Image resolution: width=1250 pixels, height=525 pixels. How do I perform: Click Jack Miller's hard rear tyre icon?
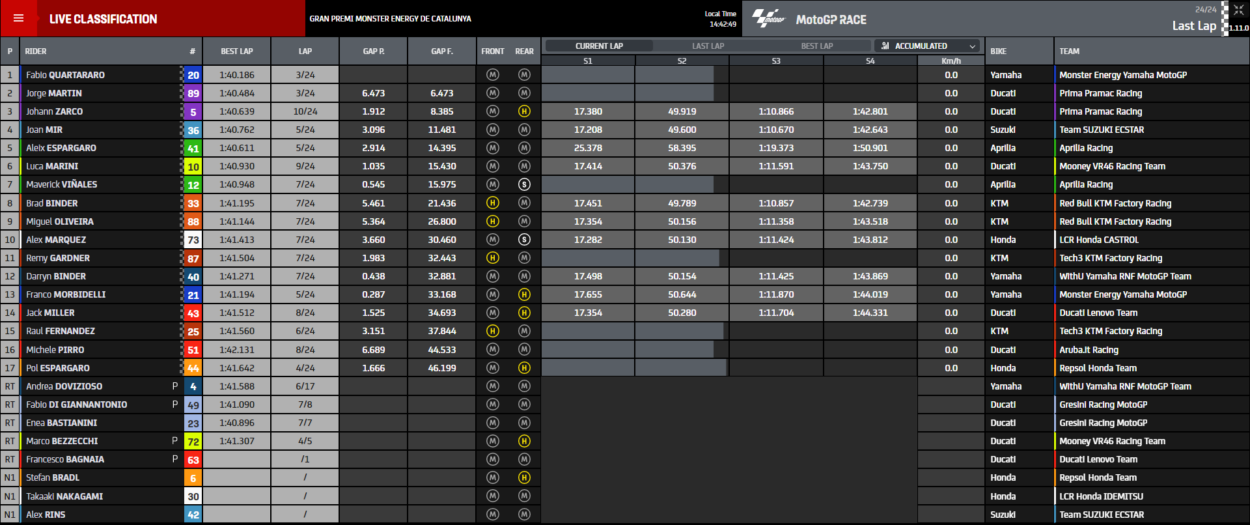click(x=524, y=313)
